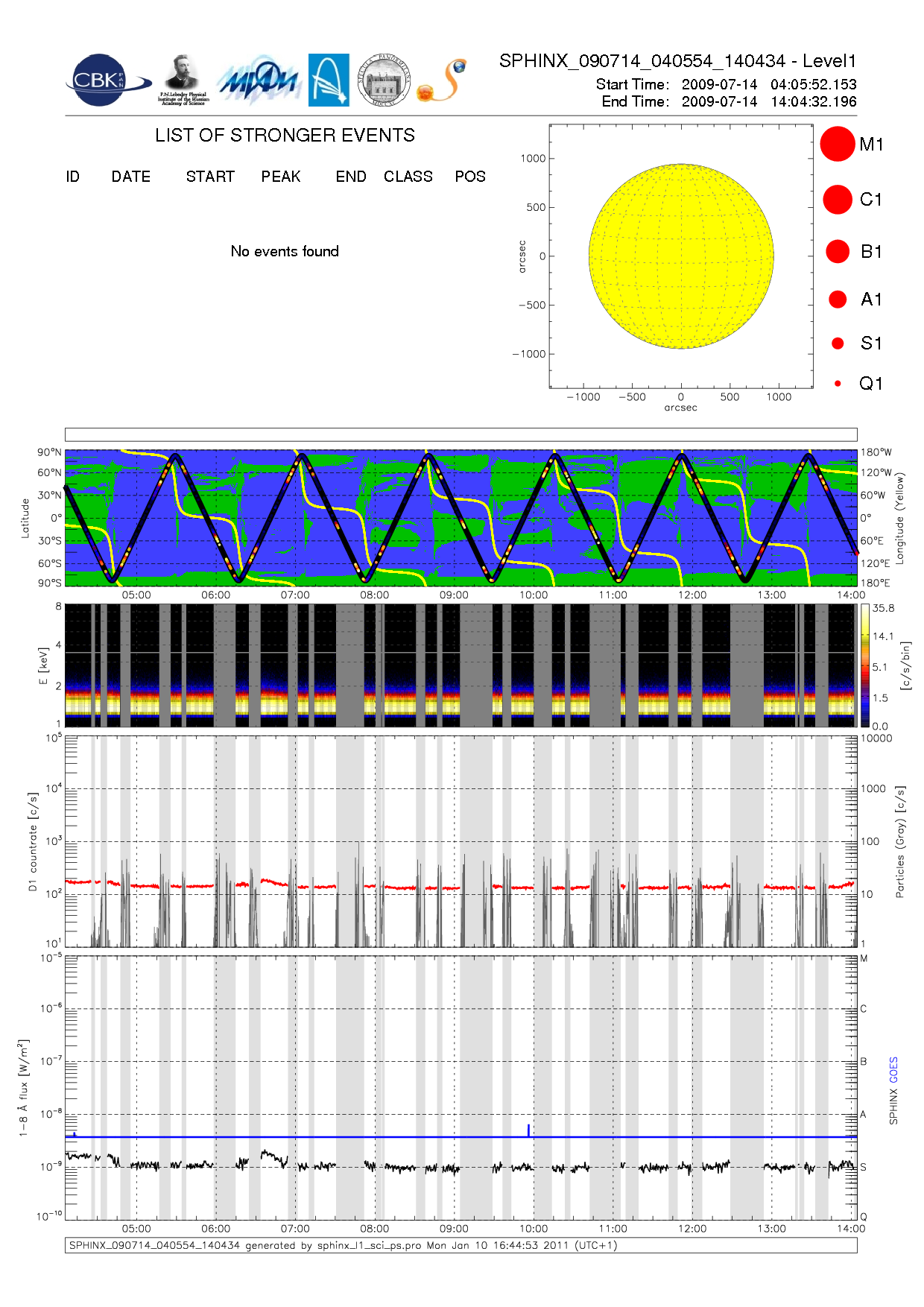Click the CBK PAN logo
Viewport: 924px width, 1307px height.
[107, 80]
